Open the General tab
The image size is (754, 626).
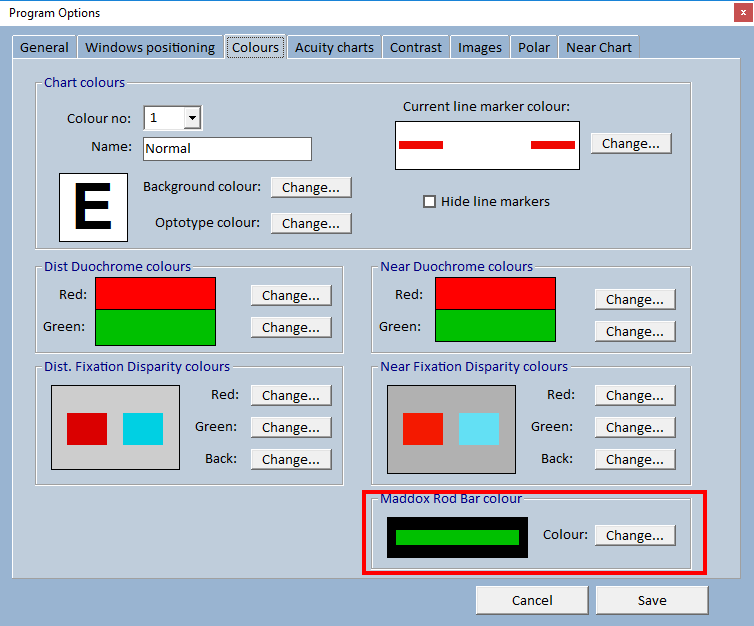pos(44,47)
